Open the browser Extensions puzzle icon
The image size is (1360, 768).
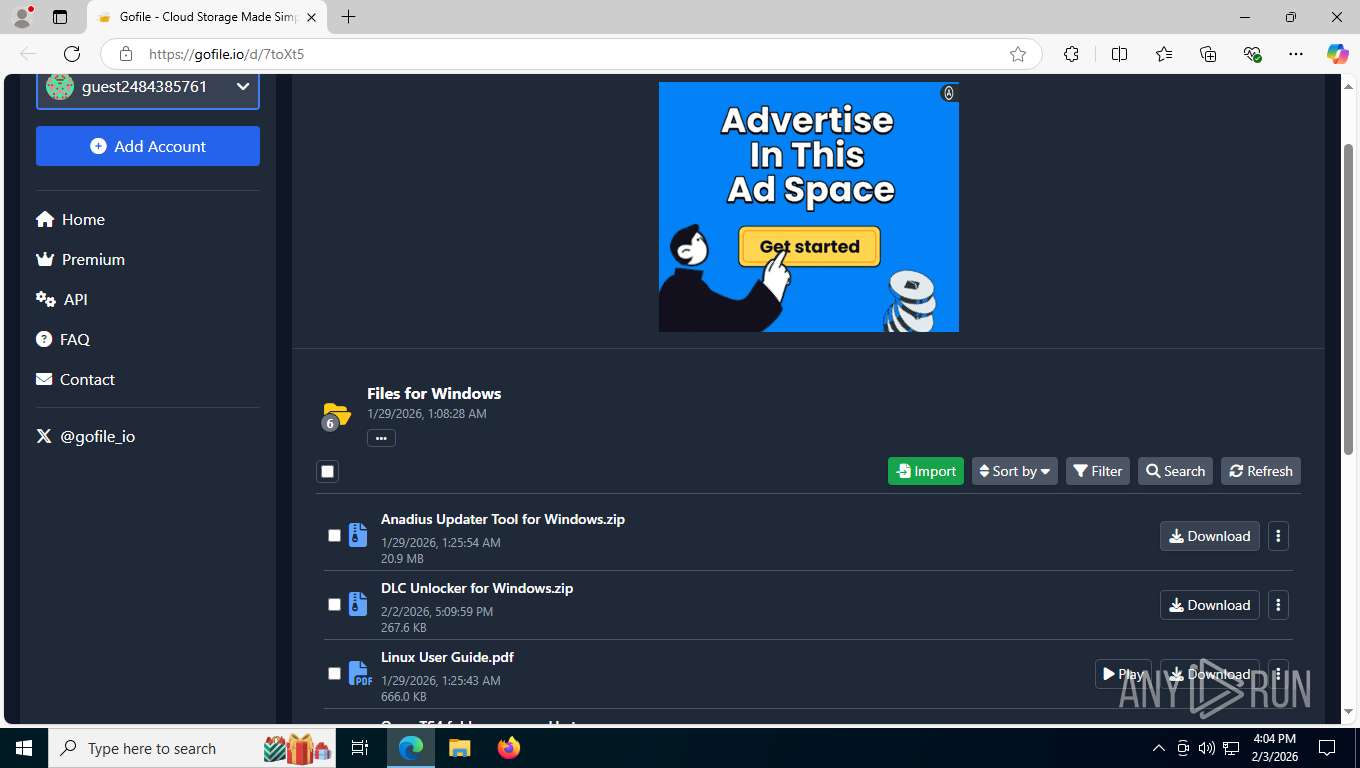pyautogui.click(x=1071, y=54)
